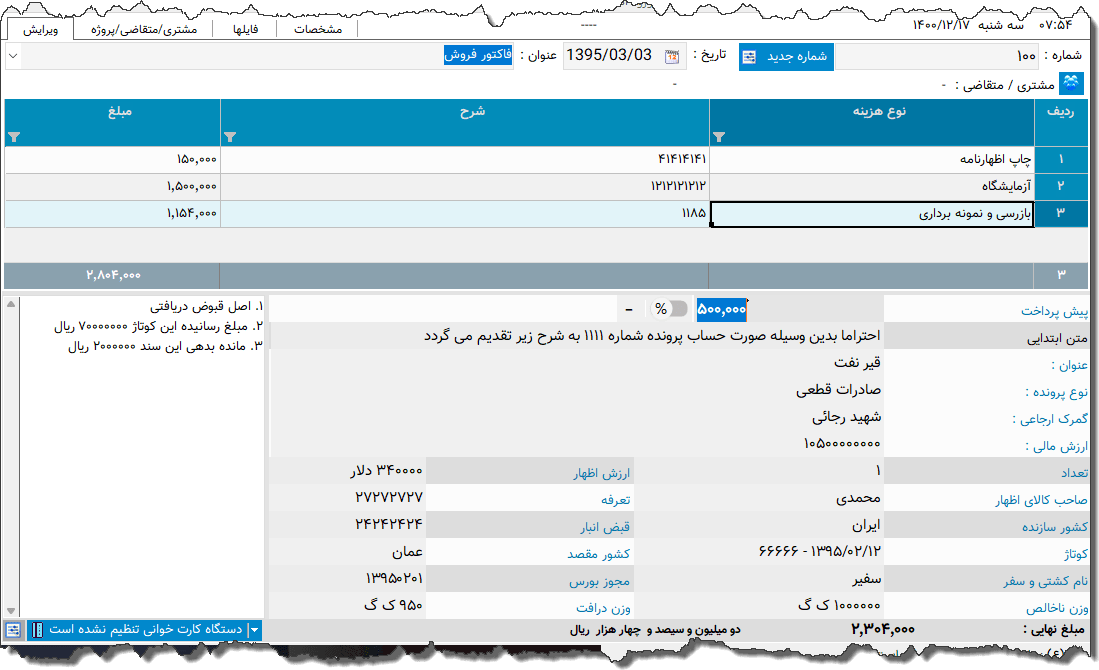Open the عنوان dropdown arrow
Screen dimensions: 1099x670
(x=13, y=56)
